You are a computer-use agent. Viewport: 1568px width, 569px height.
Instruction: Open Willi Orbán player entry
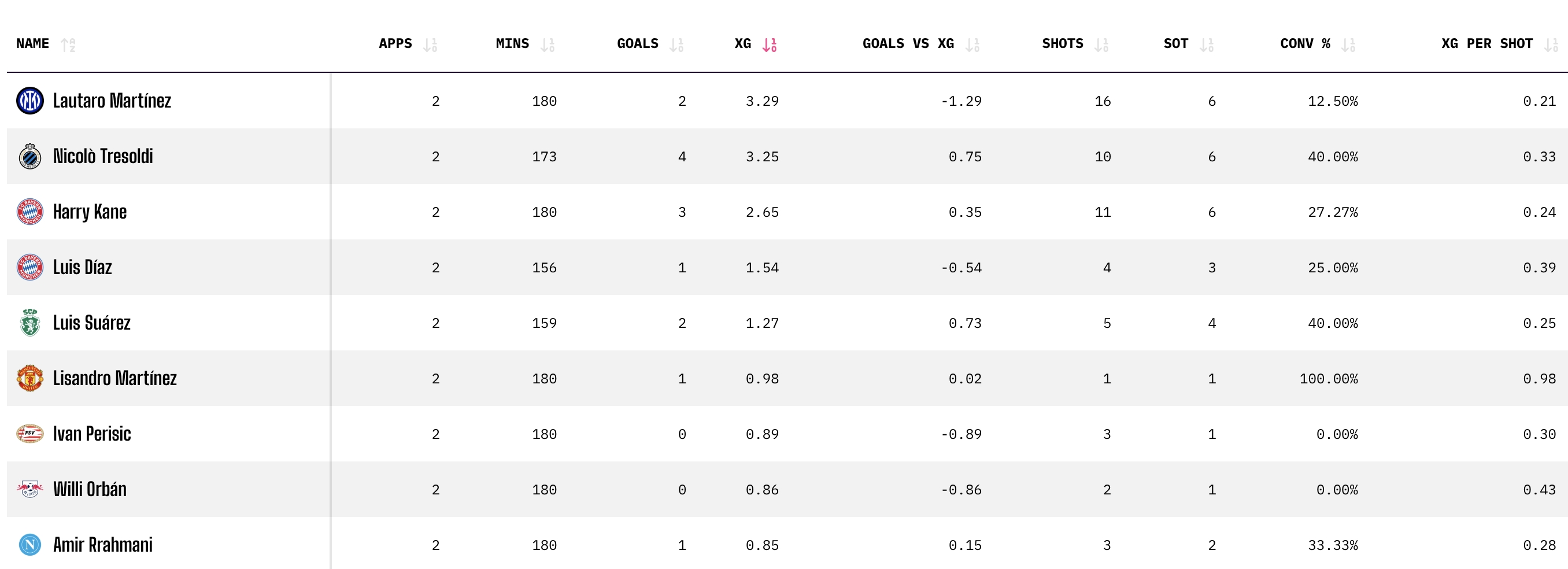point(90,489)
